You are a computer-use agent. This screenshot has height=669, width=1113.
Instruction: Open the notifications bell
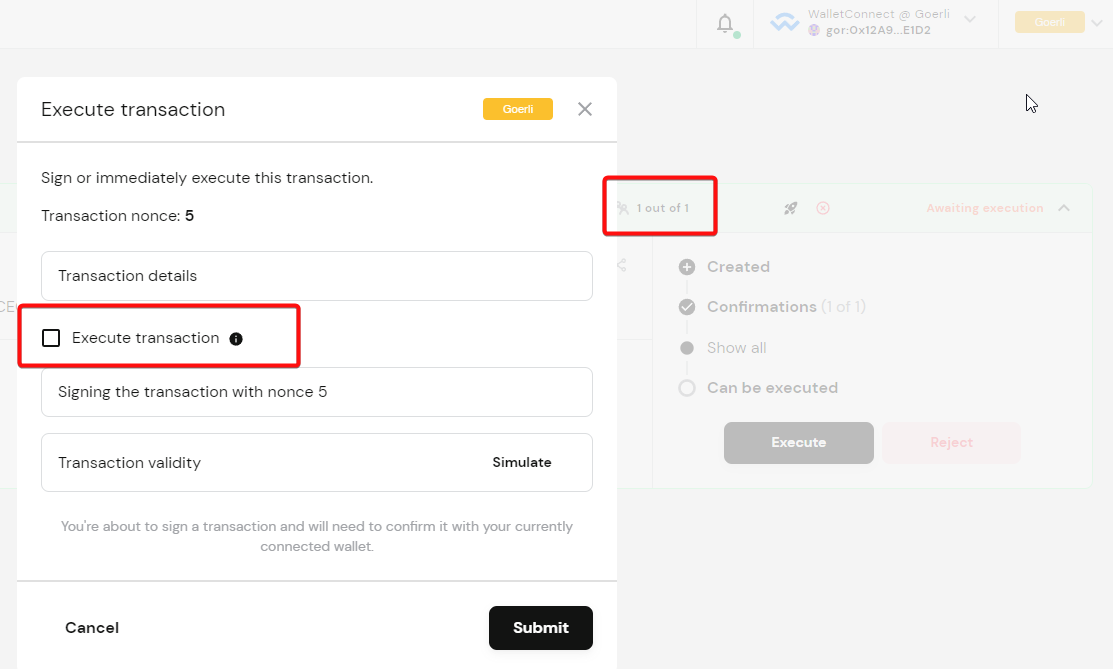click(725, 21)
